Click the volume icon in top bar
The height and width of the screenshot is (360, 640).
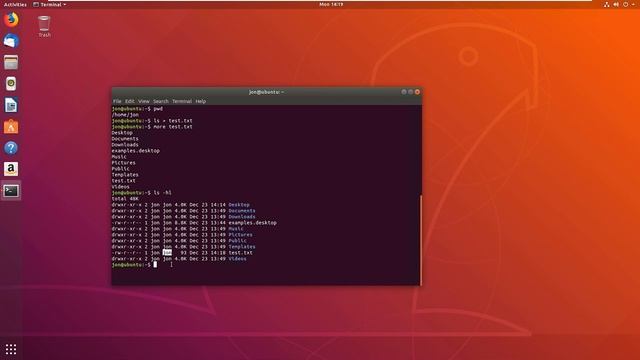[x=616, y=4]
